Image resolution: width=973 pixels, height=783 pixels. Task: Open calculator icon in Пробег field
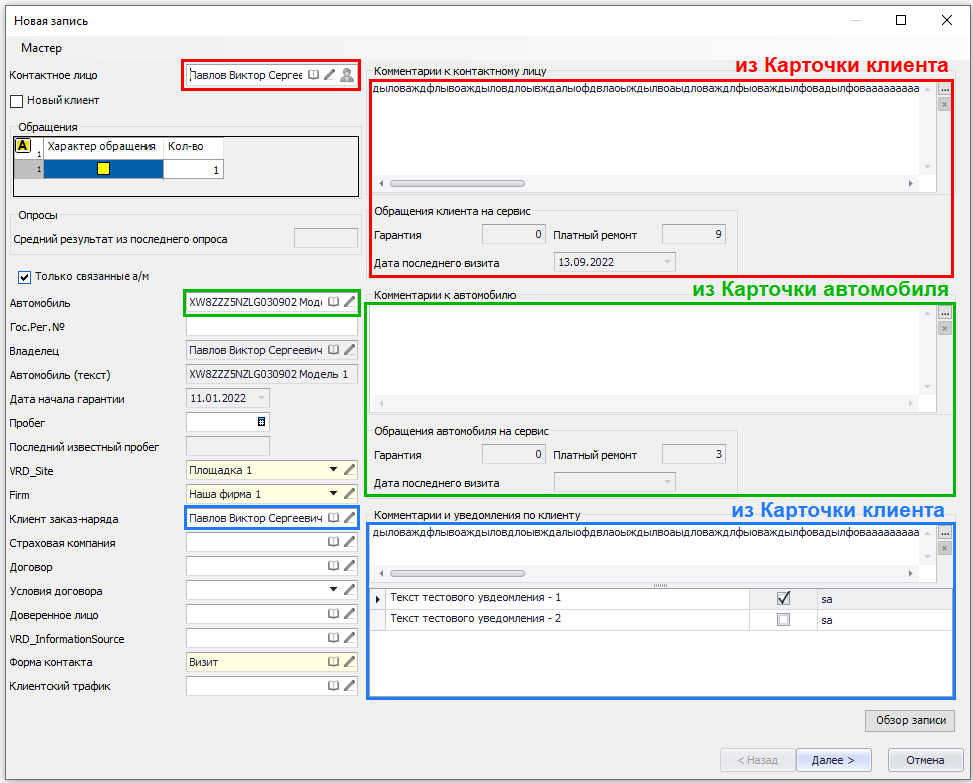[261, 422]
